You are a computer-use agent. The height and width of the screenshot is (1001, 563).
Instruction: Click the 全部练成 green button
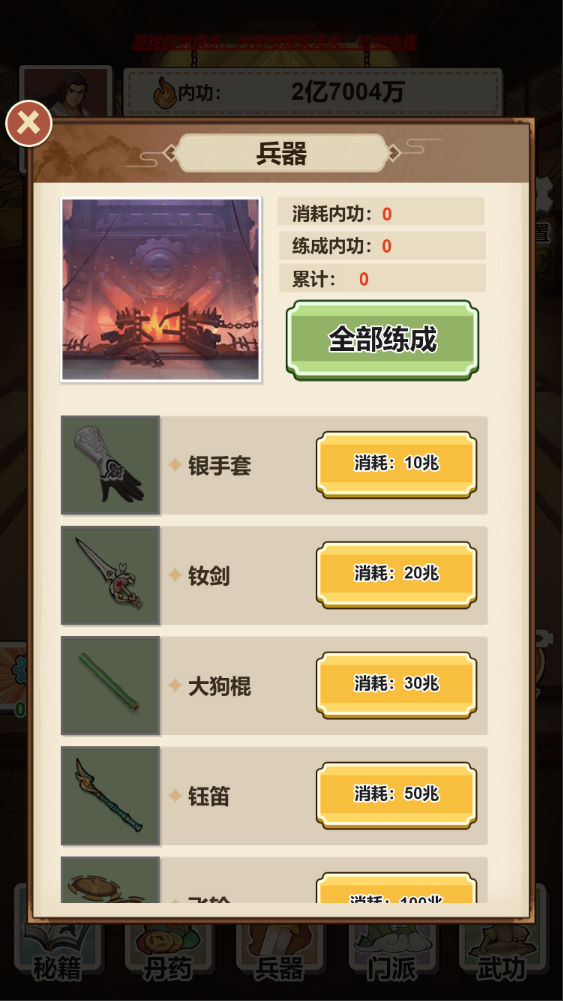(382, 340)
